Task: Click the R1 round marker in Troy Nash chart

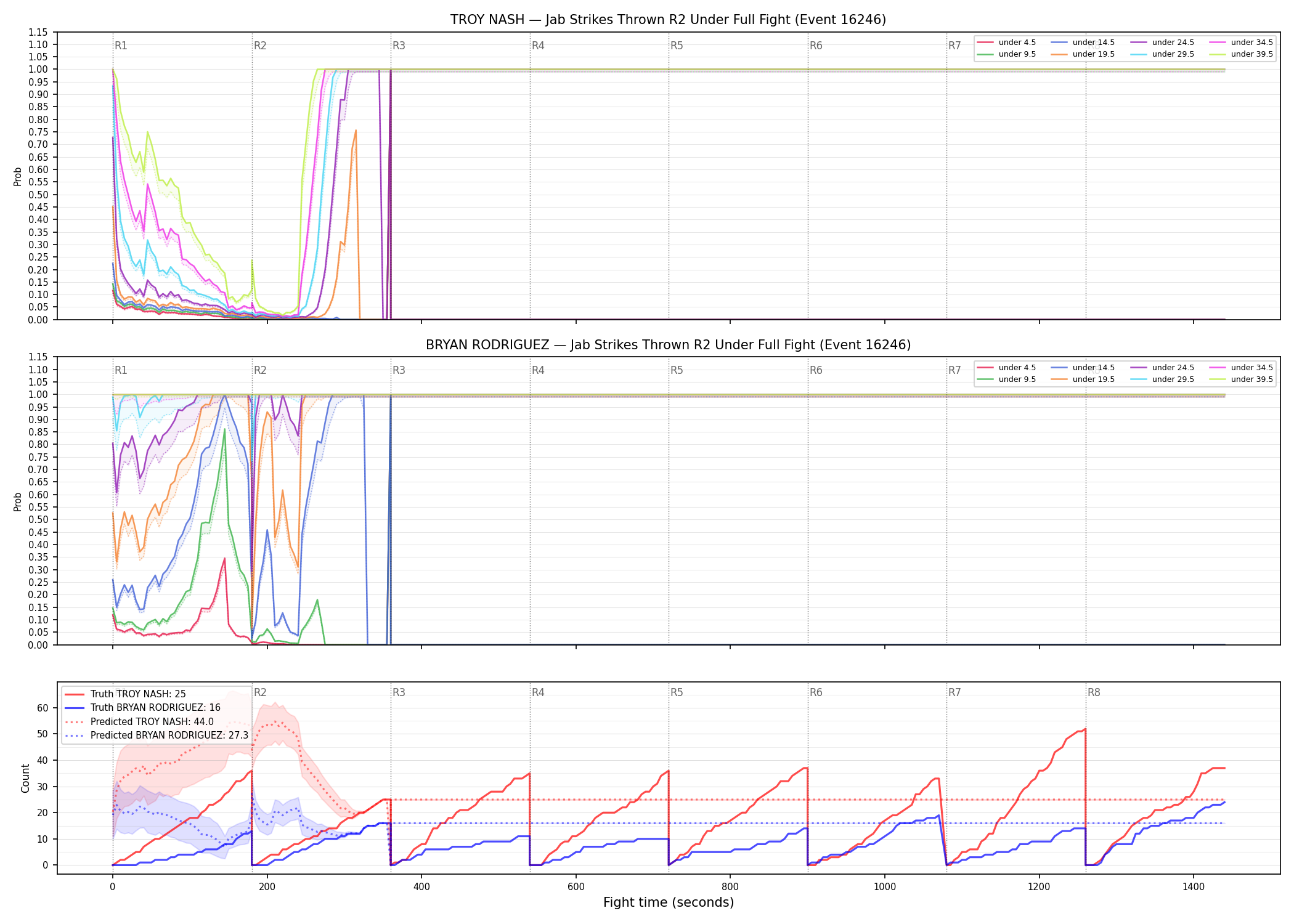Action: [121, 46]
